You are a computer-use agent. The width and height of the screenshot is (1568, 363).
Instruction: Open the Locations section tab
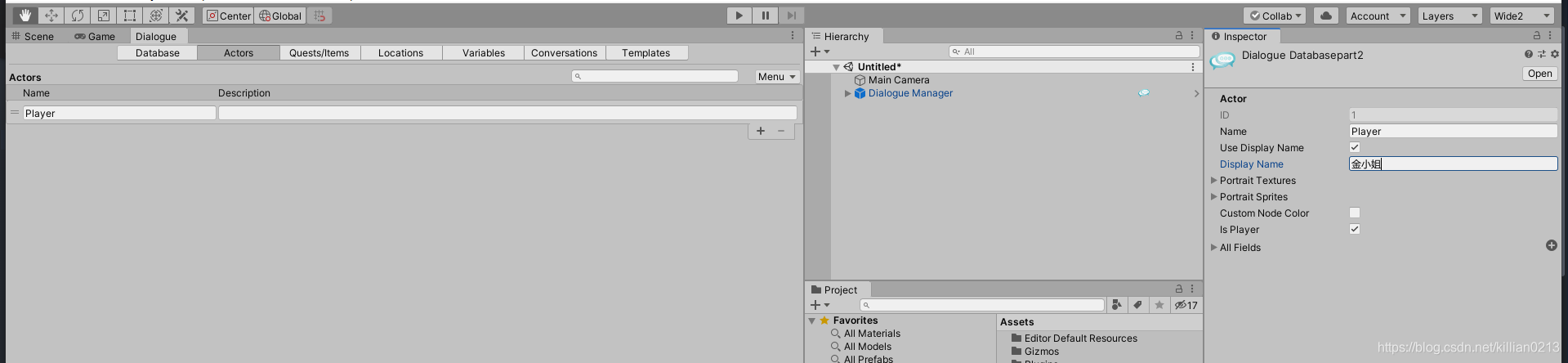coord(401,52)
